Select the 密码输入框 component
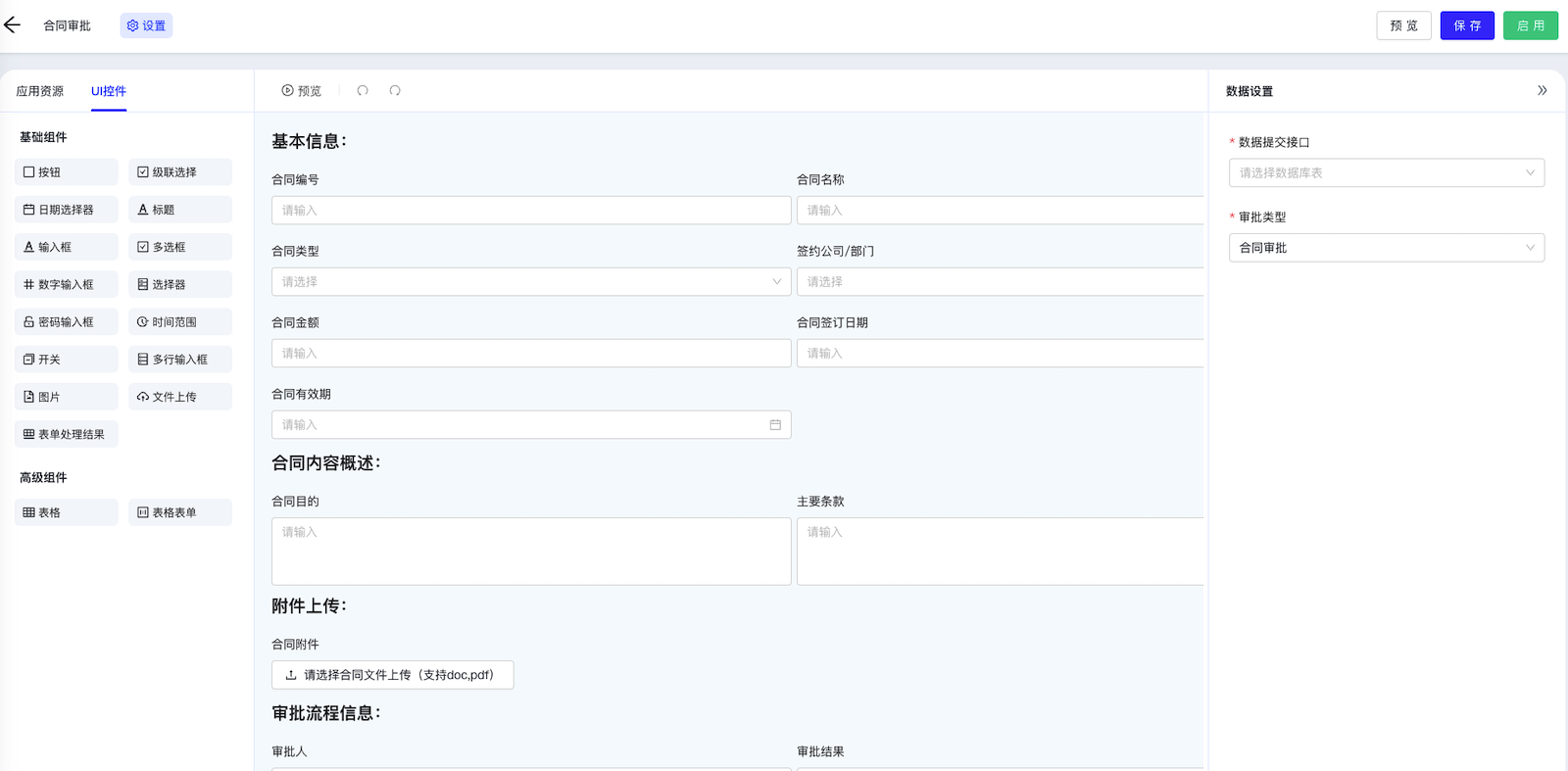The image size is (1568, 771). [x=66, y=322]
